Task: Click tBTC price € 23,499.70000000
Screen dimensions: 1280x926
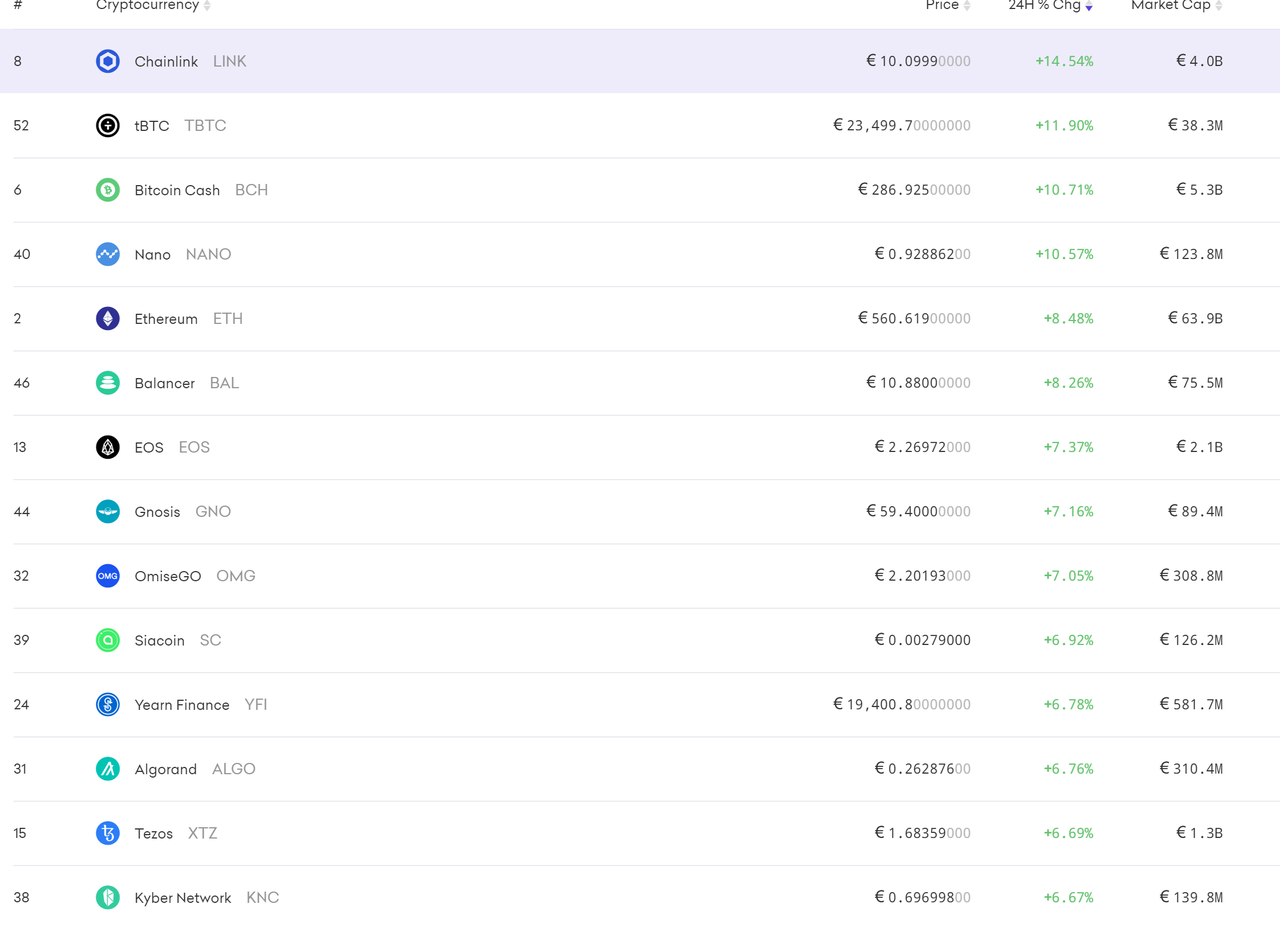Action: coord(902,125)
